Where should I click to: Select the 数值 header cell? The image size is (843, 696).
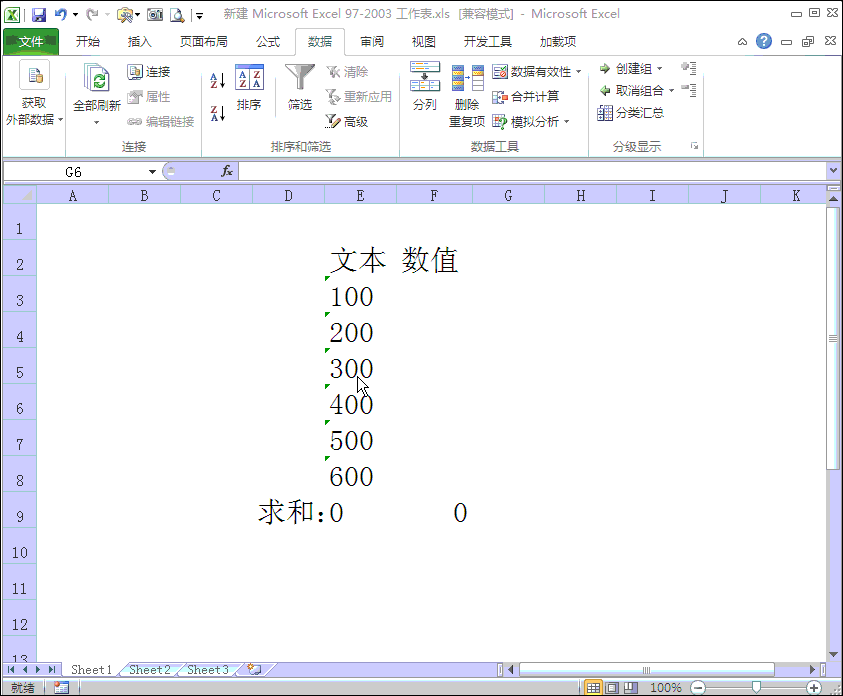click(x=434, y=258)
